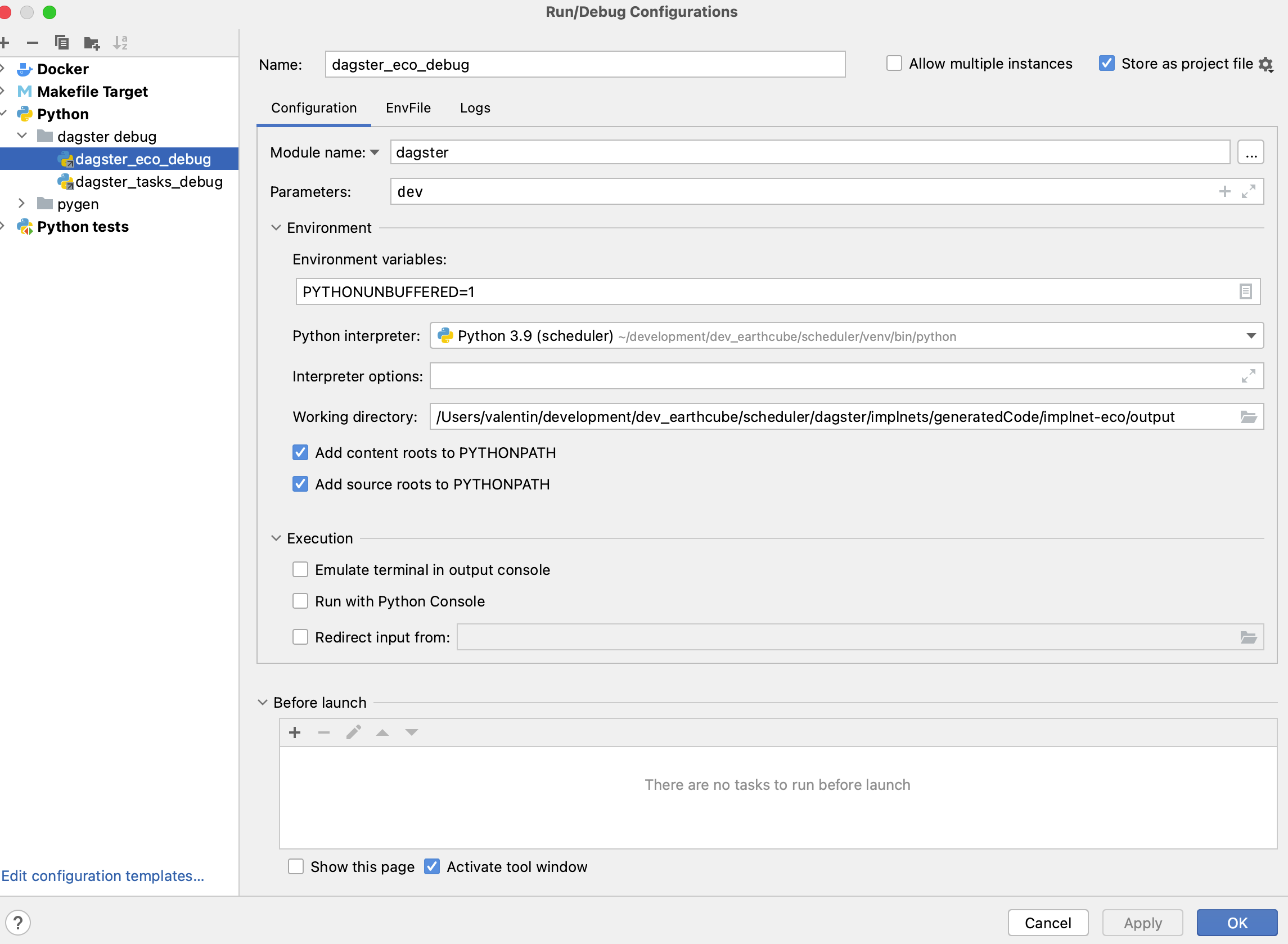Toggle Add content roots to PYTHONPATH
Viewport: 1288px width, 944px height.
[x=300, y=452]
